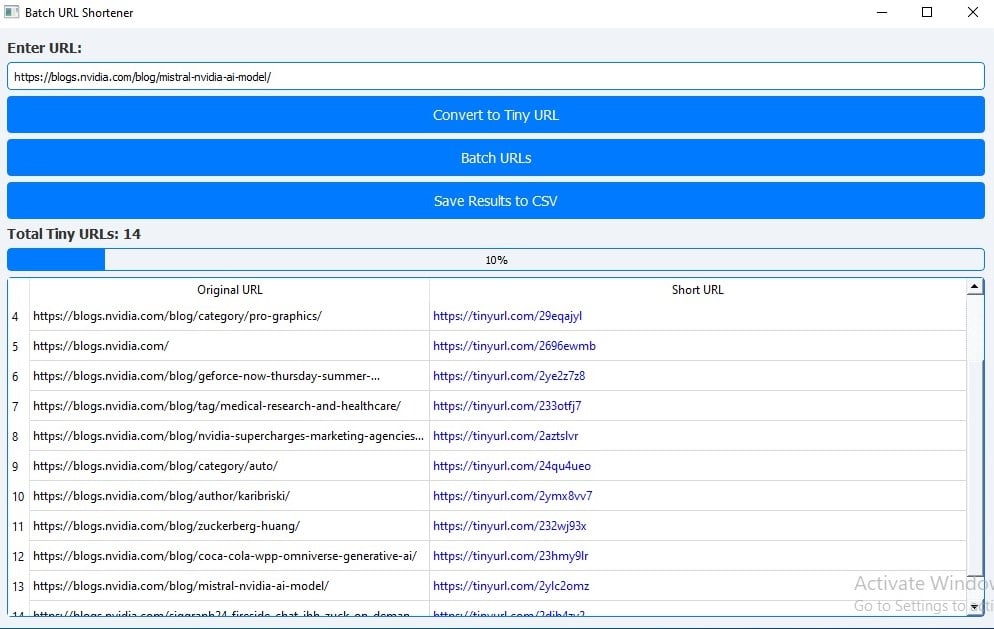Click Convert to Tiny URL button
This screenshot has height=629, width=994.
click(496, 115)
